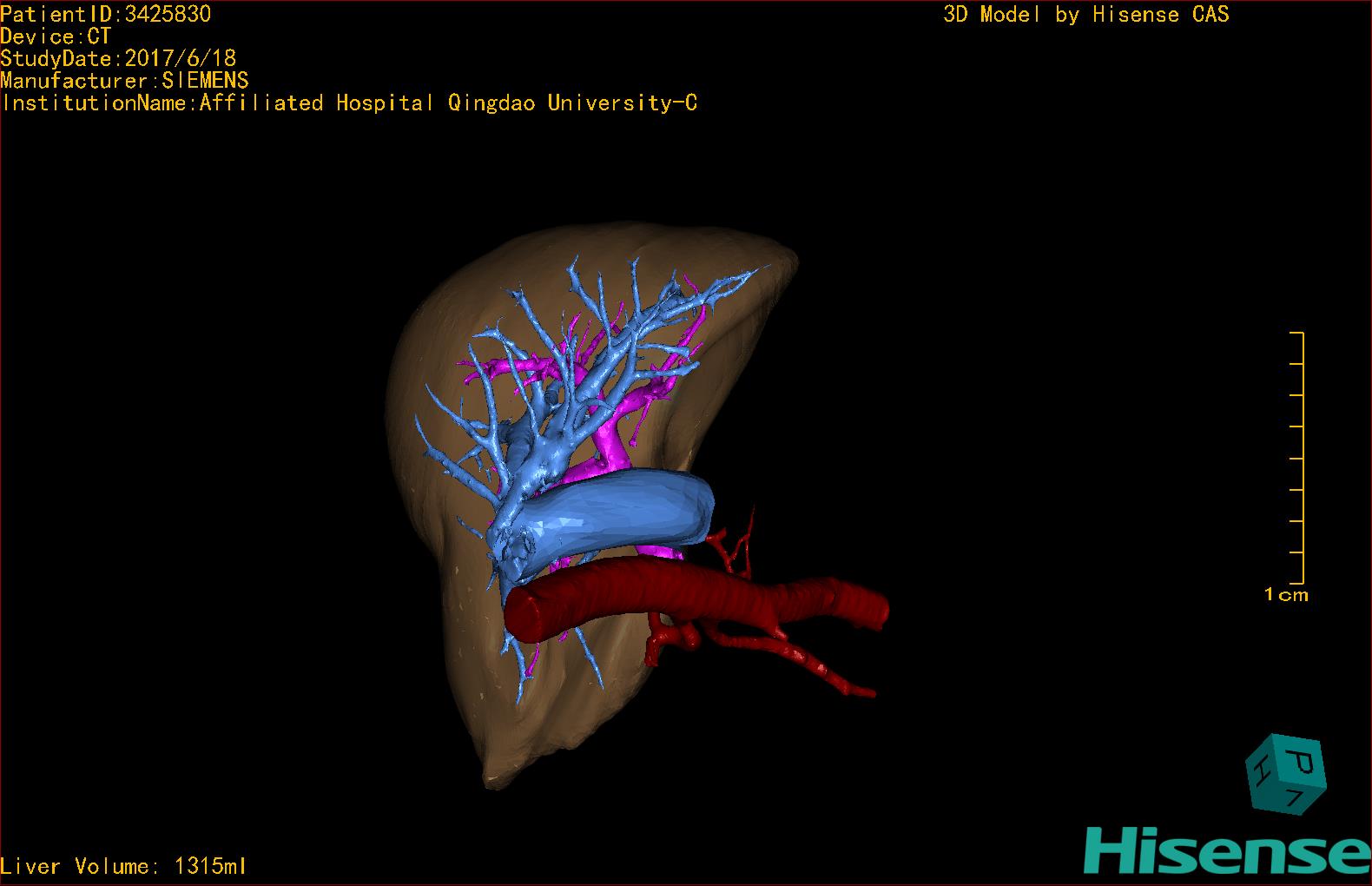Image resolution: width=1372 pixels, height=886 pixels.
Task: Select the bottom L face of the orientation cube
Action: [1296, 797]
